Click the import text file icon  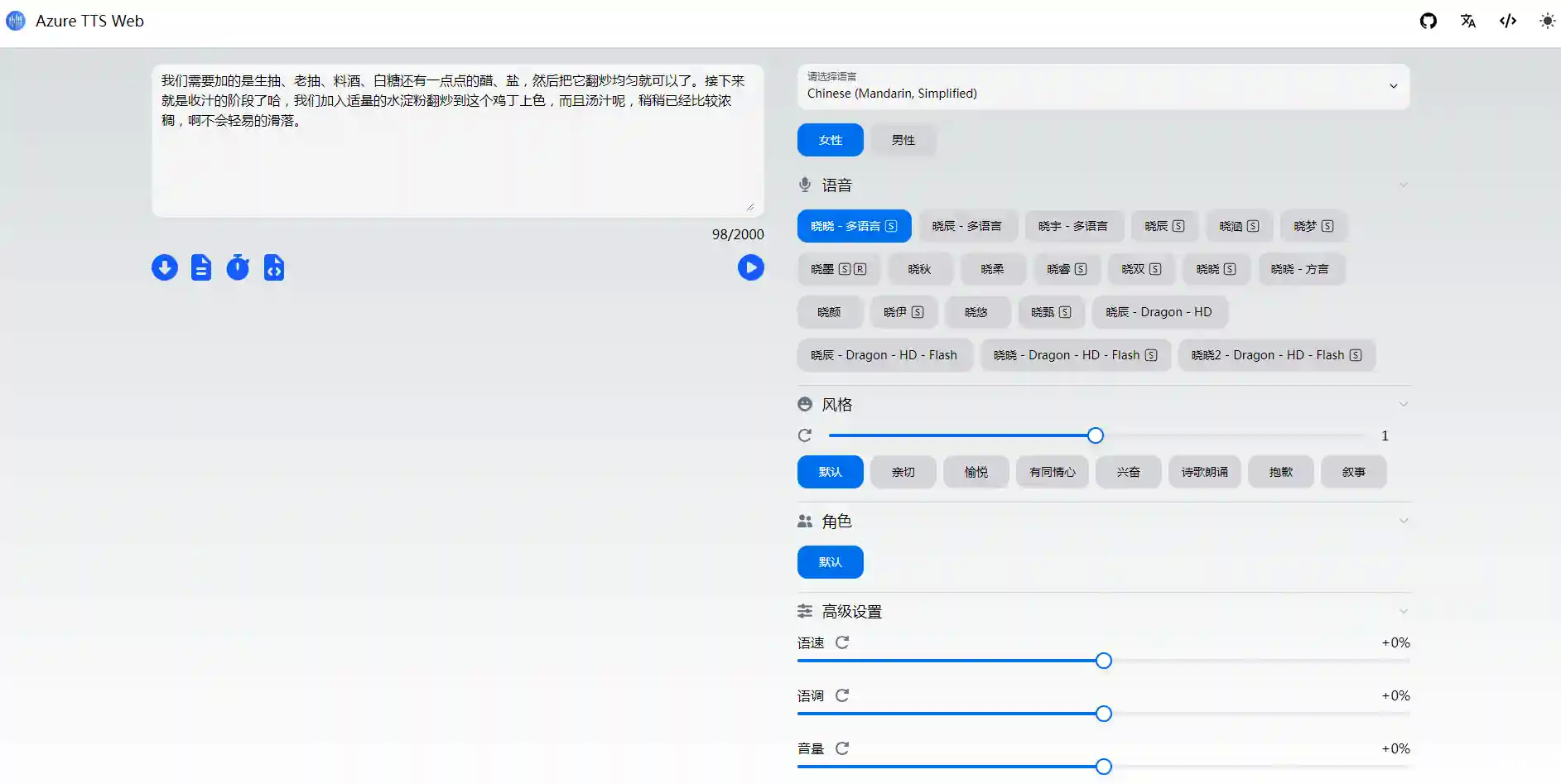pyautogui.click(x=201, y=267)
